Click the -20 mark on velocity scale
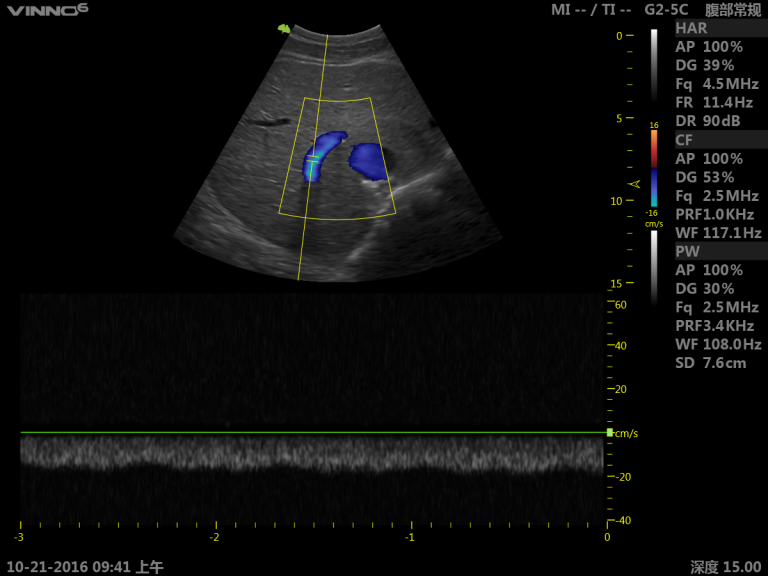 pos(623,477)
